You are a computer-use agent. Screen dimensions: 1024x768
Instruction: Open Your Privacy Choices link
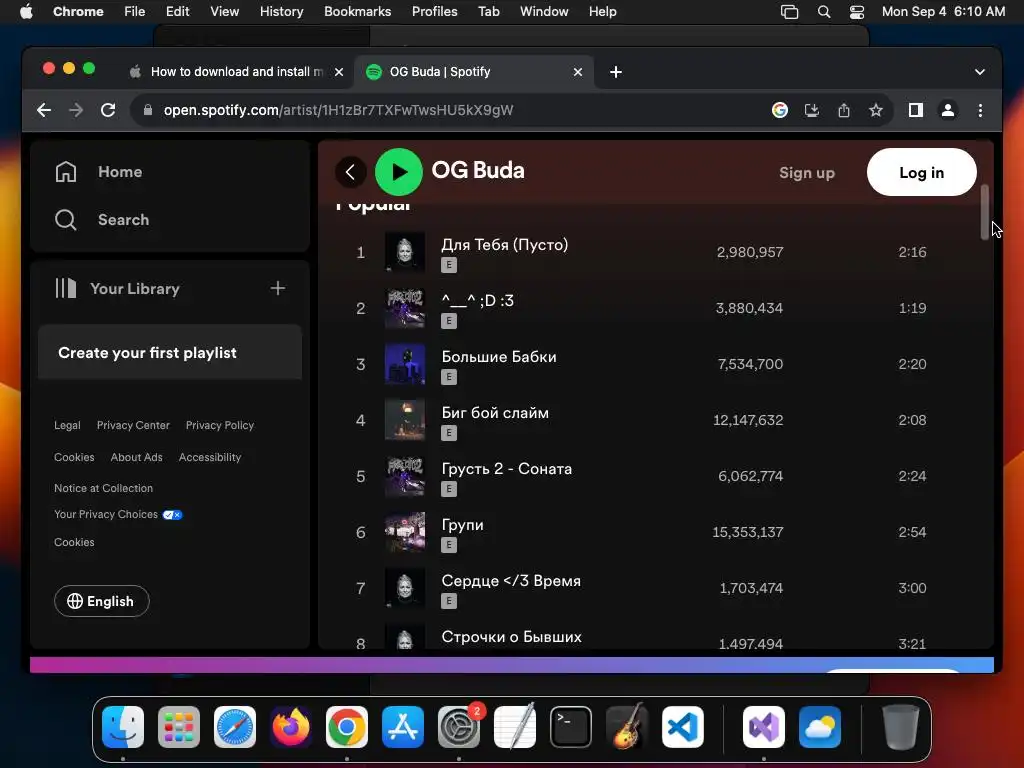tap(118, 515)
